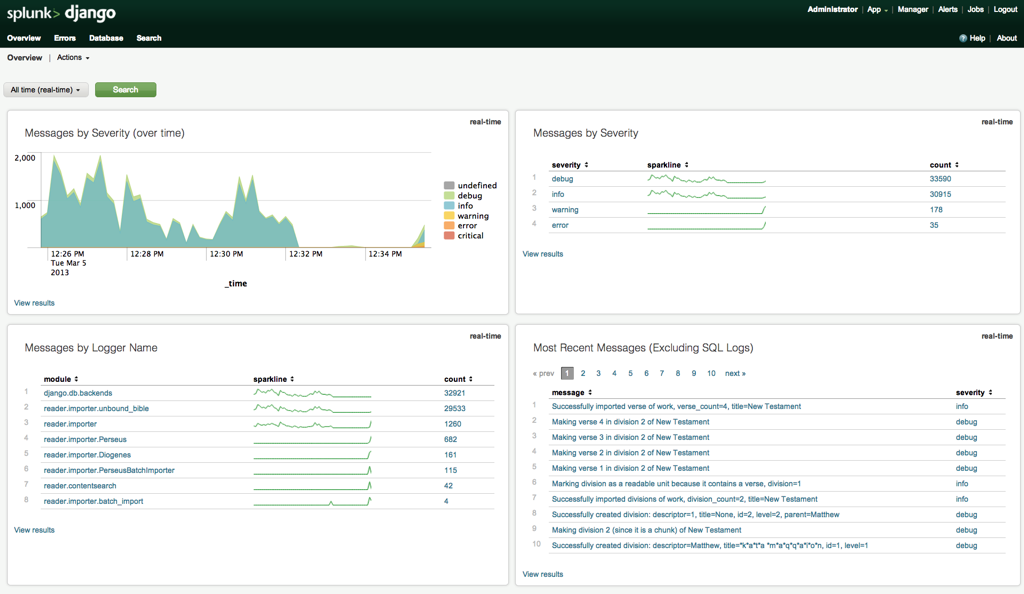View results under Messages by Severity table

[x=543, y=254]
